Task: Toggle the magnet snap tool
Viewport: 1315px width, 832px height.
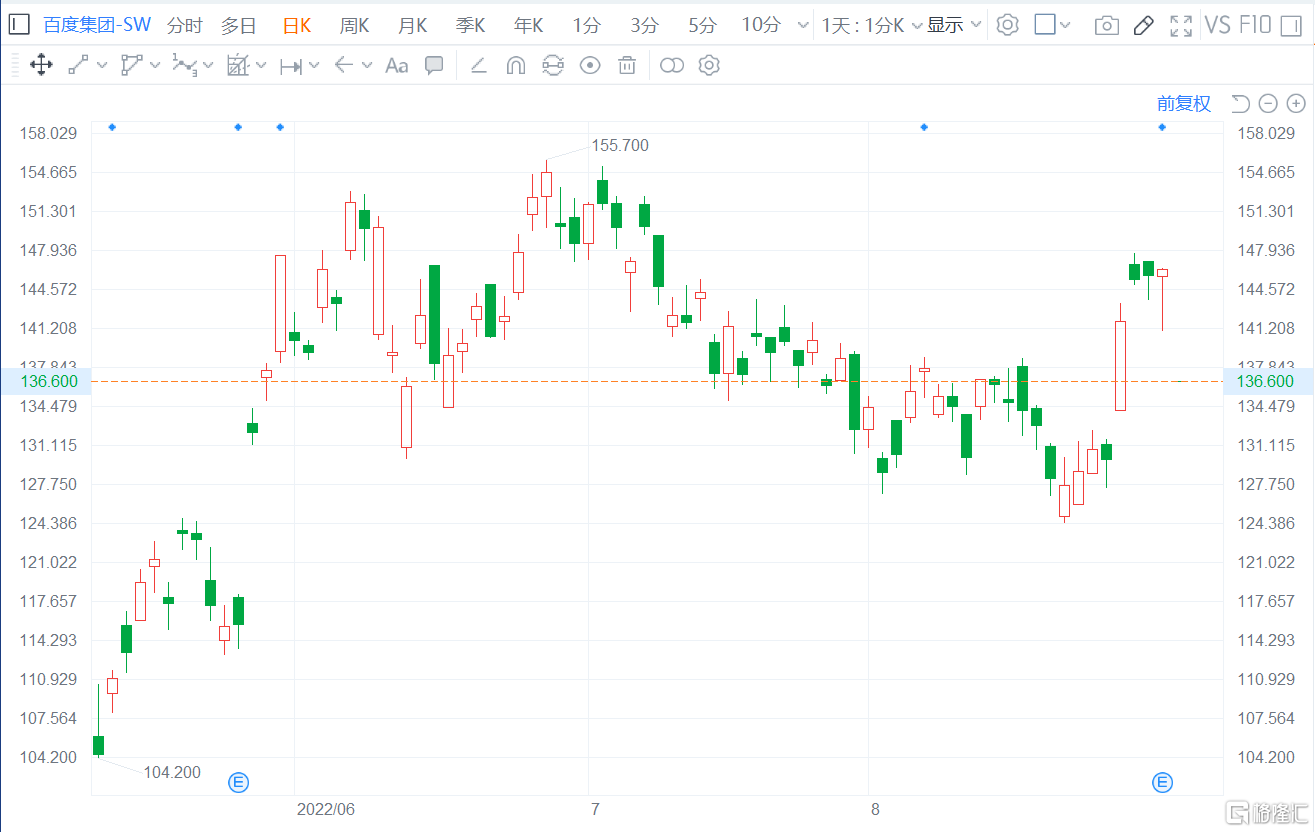Action: 516,66
